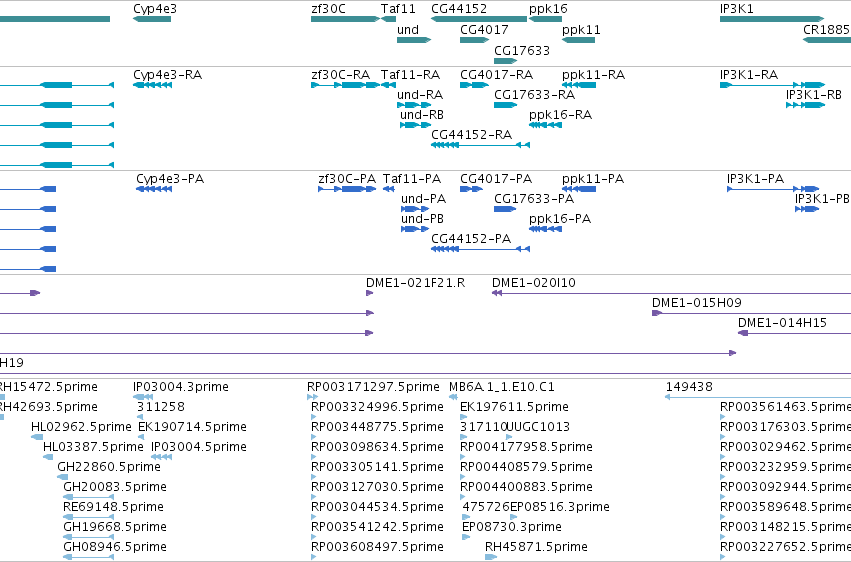Select the 311258 feature label
This screenshot has width=851, height=562.
[x=161, y=407]
